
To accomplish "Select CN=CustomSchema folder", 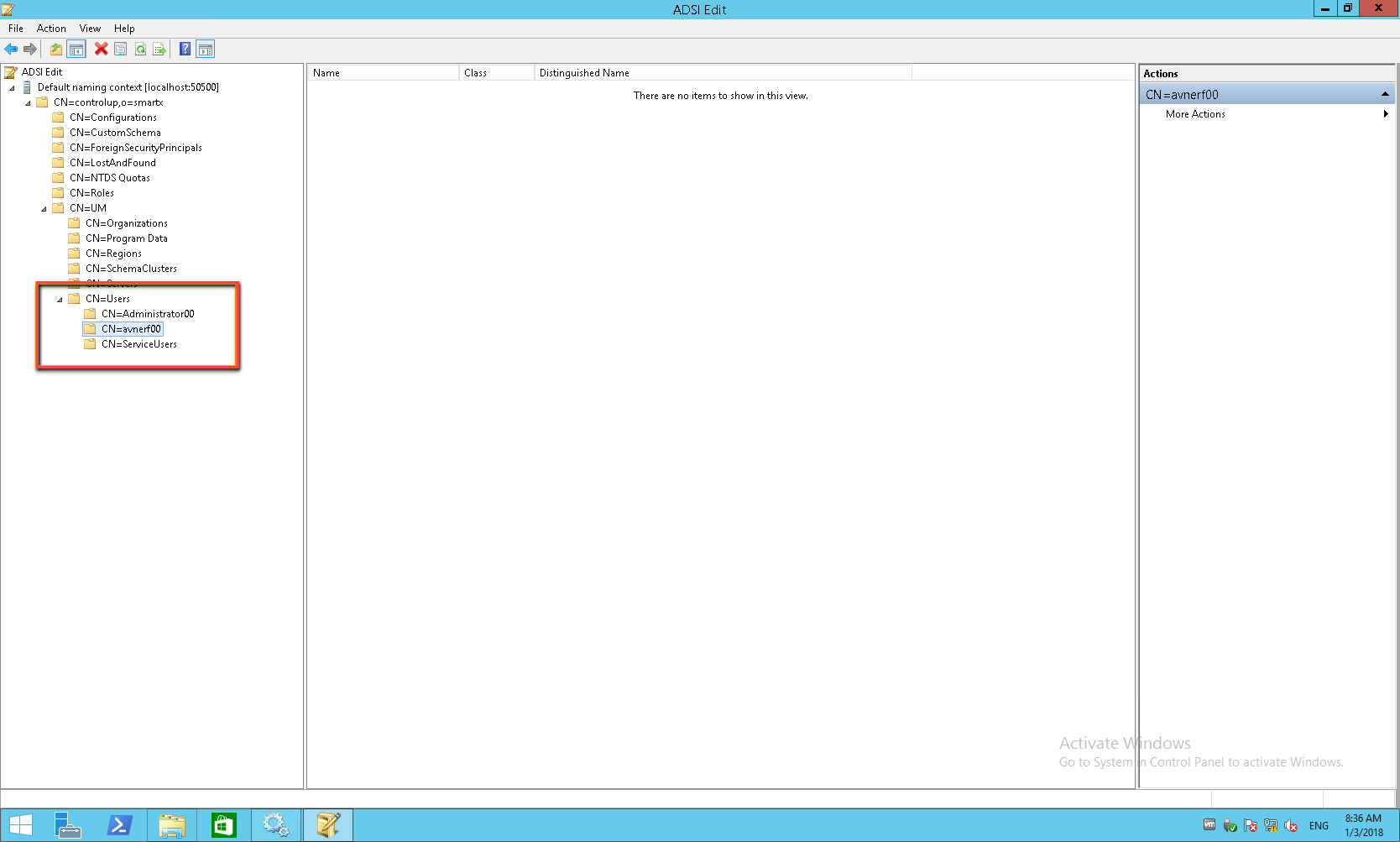I will click(x=115, y=133).
